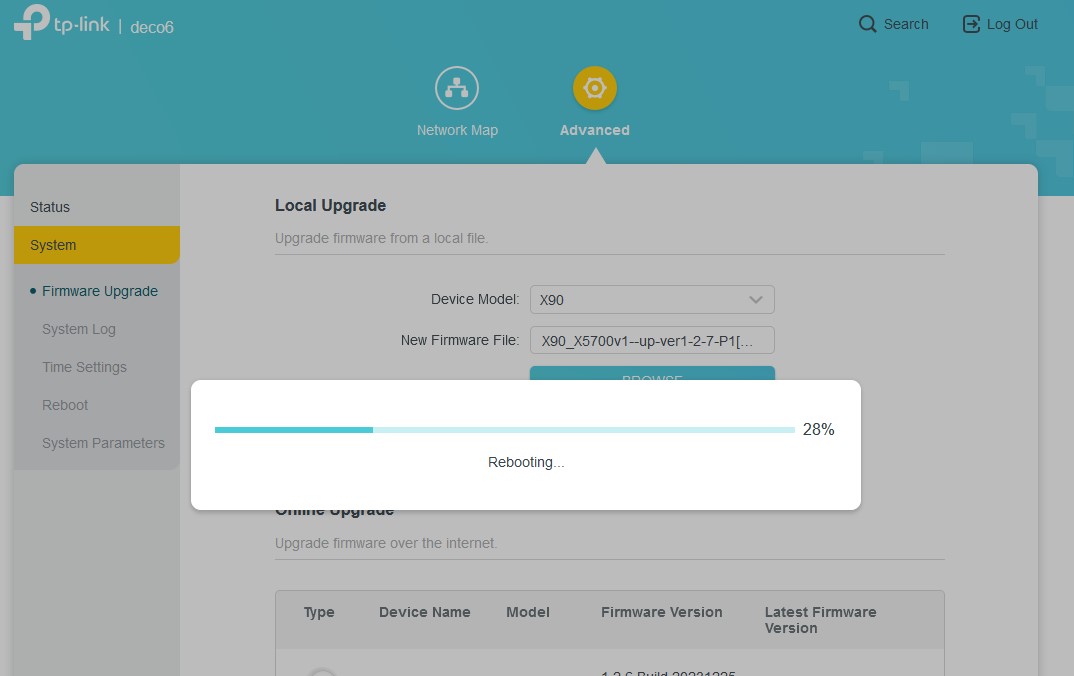This screenshot has width=1074, height=676.
Task: Click the Log Out arrow icon
Action: point(971,24)
